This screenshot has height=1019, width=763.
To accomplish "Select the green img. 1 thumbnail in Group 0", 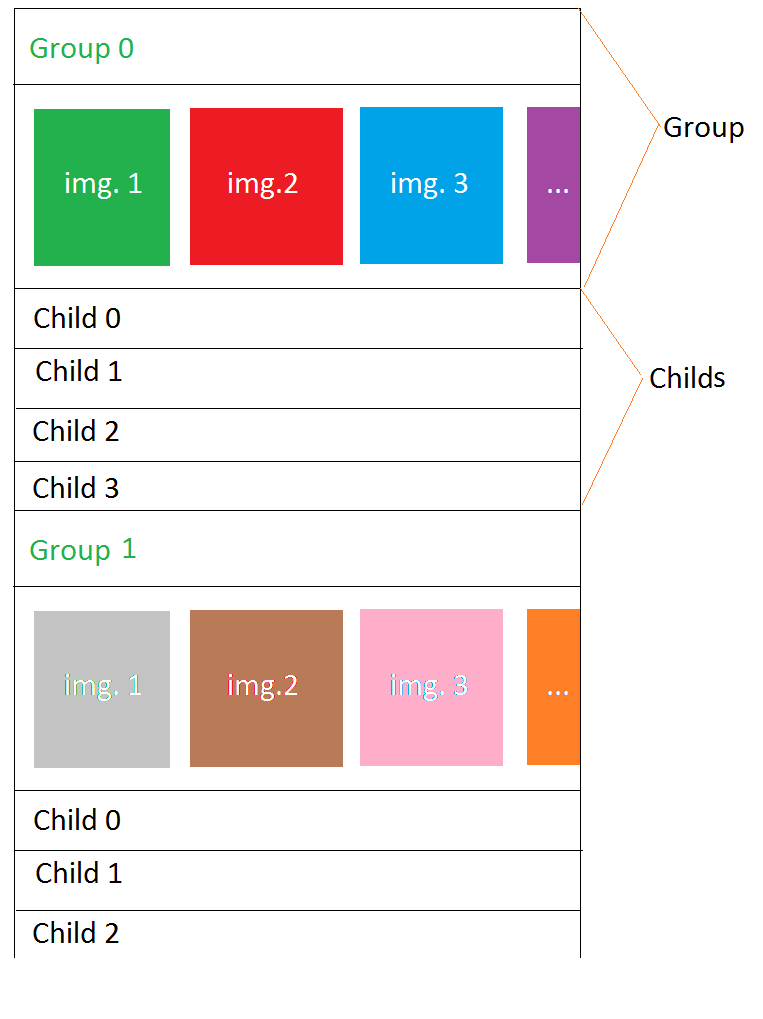I will point(102,187).
